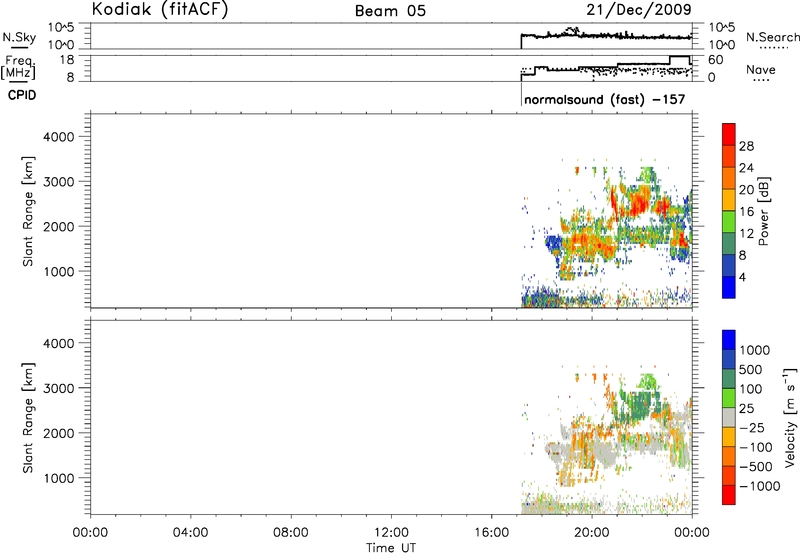This screenshot has height=554, width=800.
Task: Click the 'N.Sky' legend label
Action: pos(19,37)
